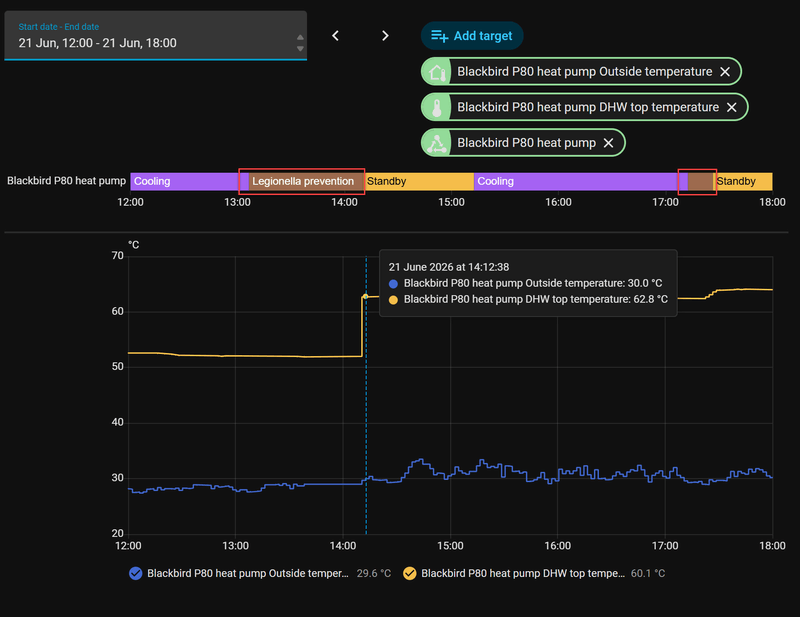Click the date range down stepper arrow
800x617 pixels.
tap(300, 48)
